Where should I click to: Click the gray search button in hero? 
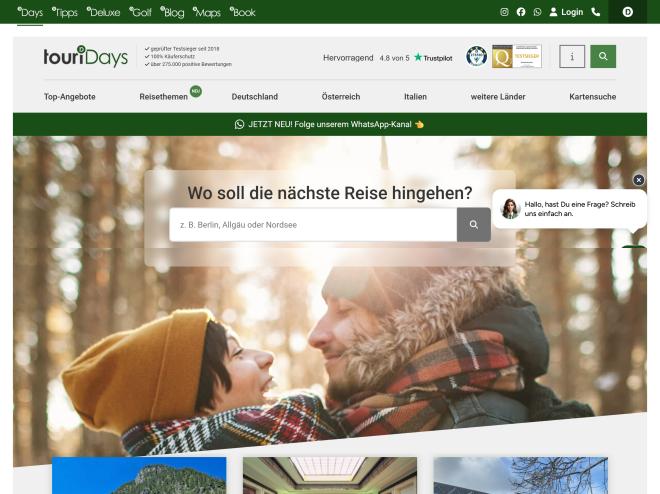click(x=474, y=225)
